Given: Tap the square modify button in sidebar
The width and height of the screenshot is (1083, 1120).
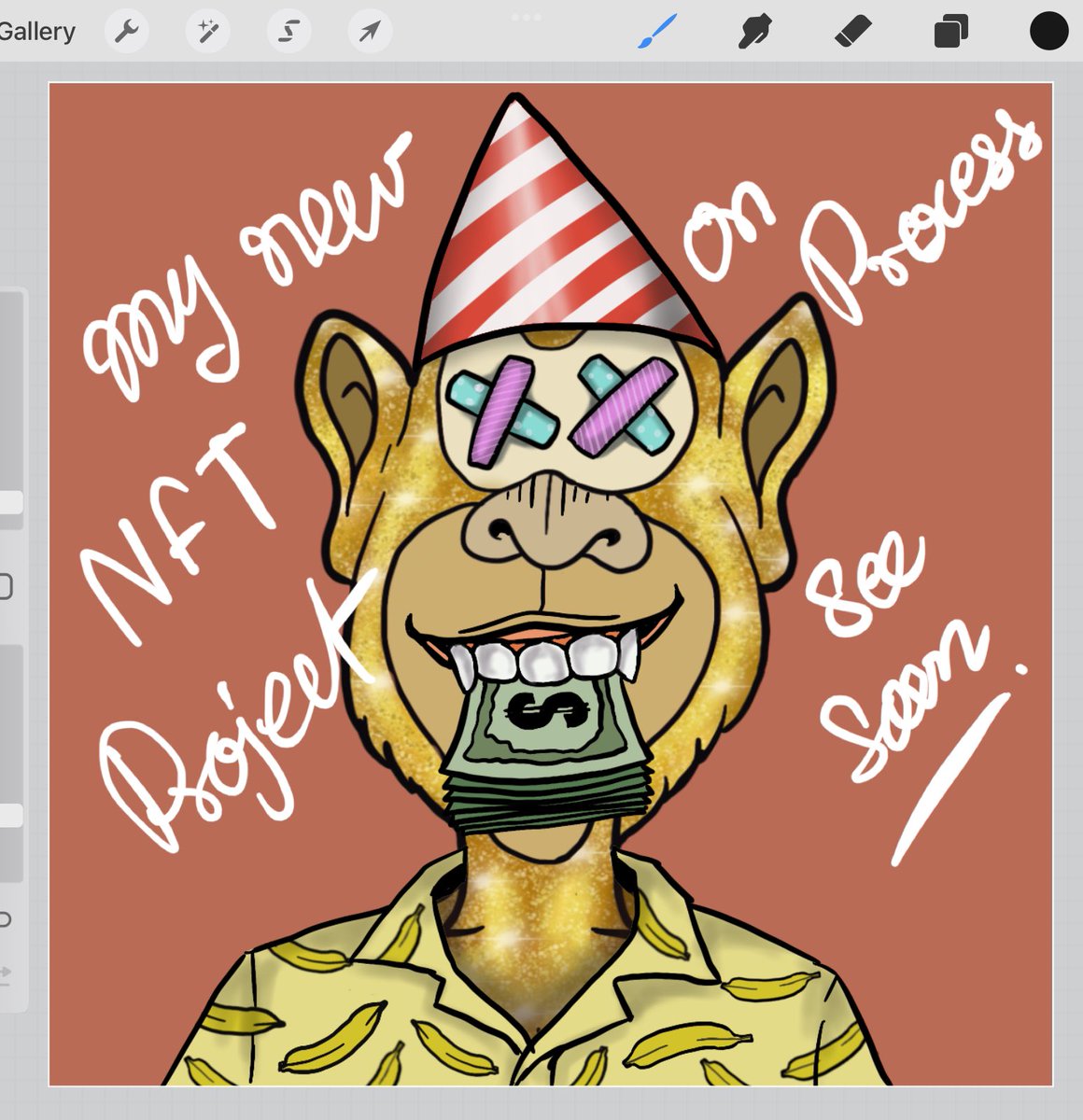Looking at the screenshot, I should pyautogui.click(x=5, y=587).
